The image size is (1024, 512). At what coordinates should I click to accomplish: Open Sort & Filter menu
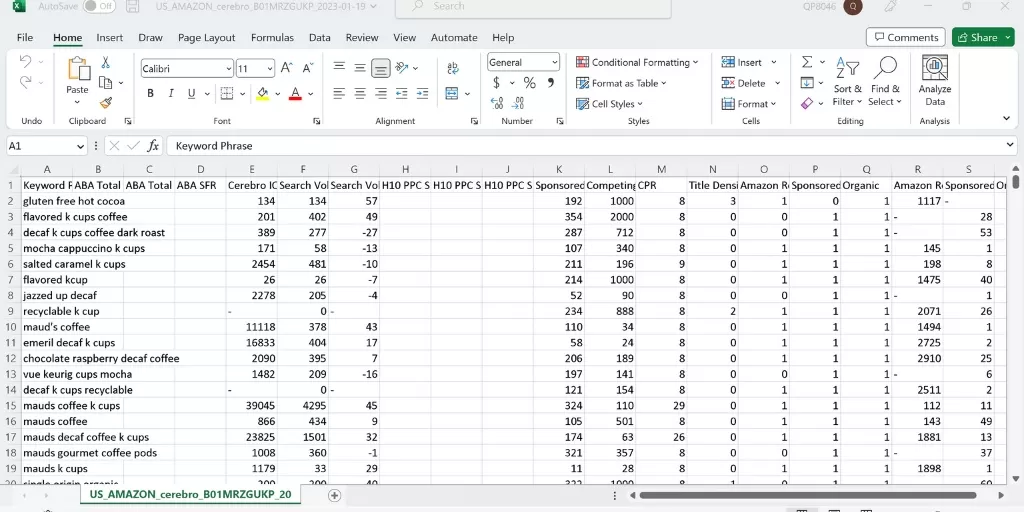click(848, 82)
